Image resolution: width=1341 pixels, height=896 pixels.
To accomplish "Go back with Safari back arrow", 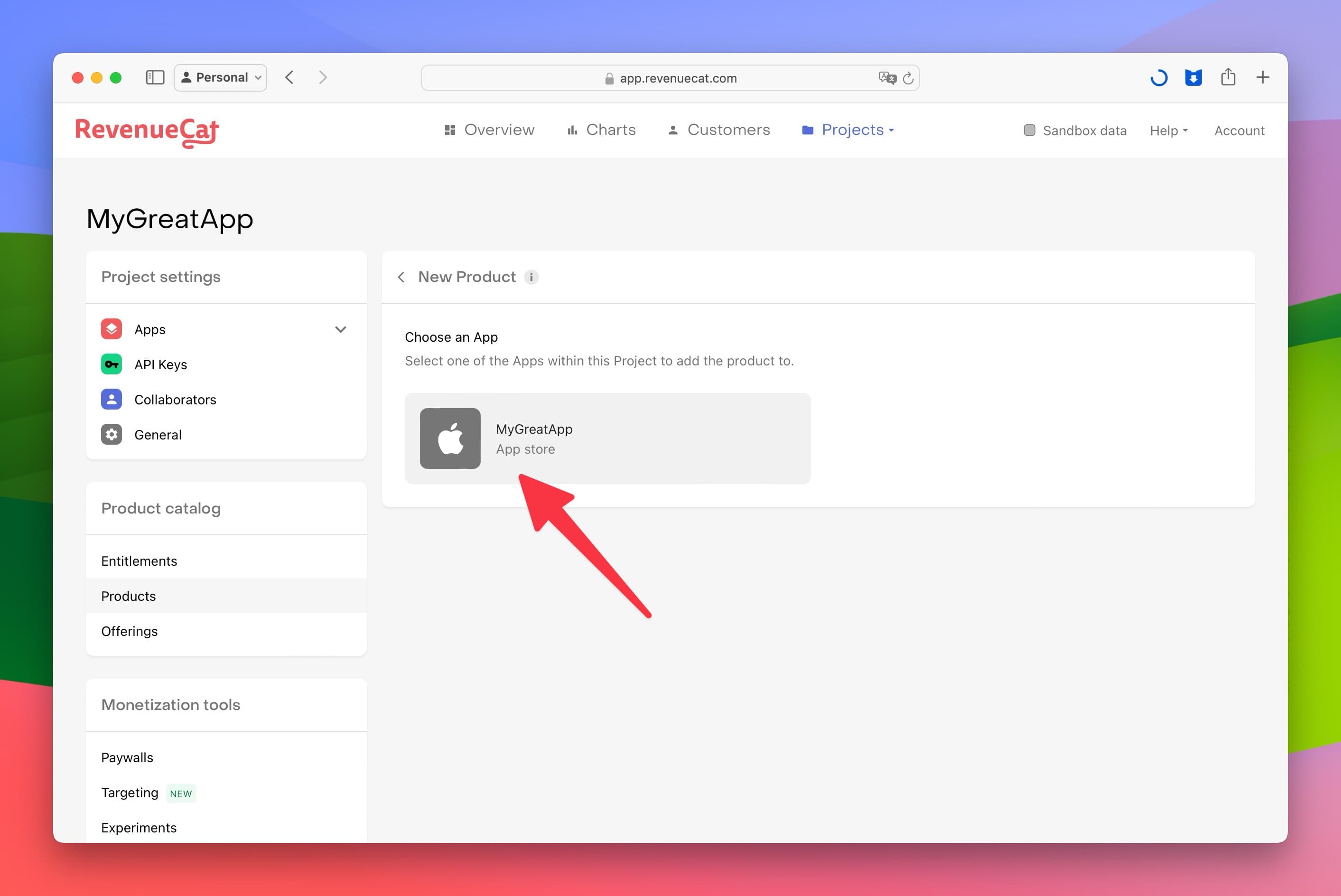I will [x=289, y=78].
